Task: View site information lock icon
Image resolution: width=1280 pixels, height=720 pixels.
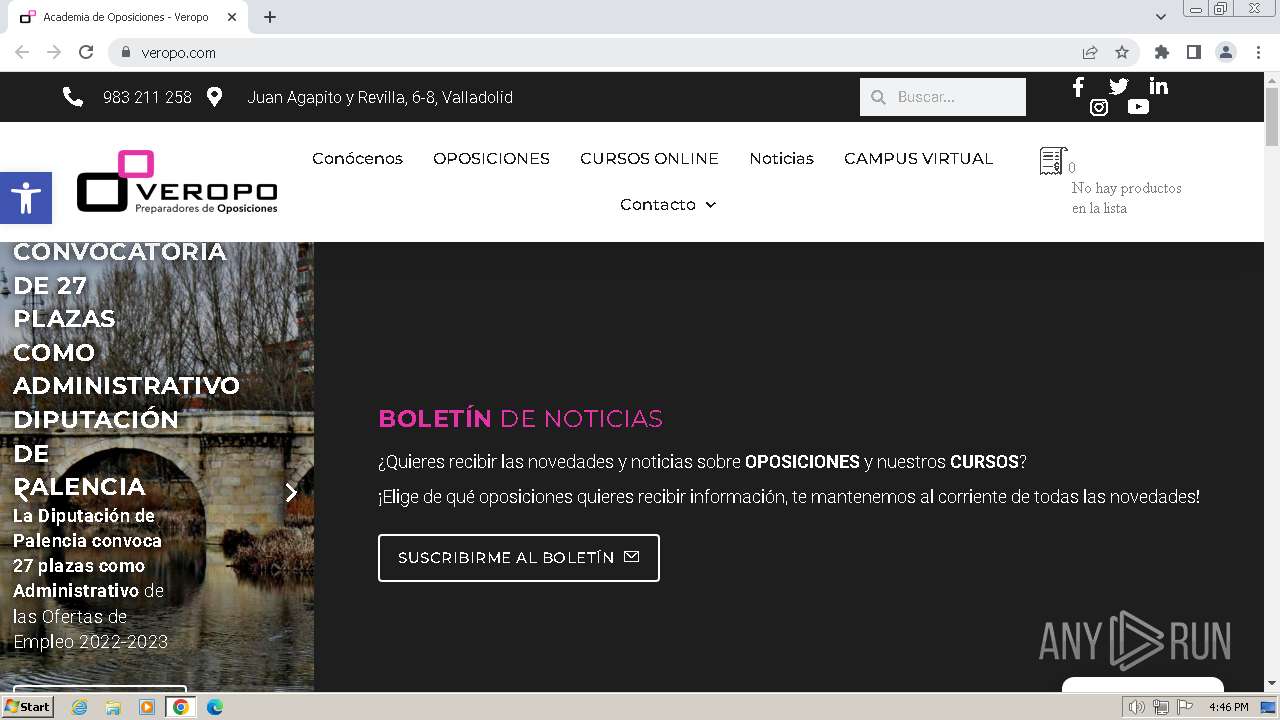Action: pyautogui.click(x=126, y=52)
